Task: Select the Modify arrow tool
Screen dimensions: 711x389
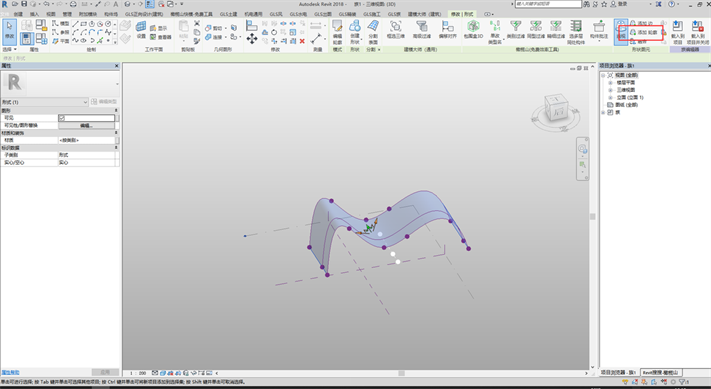Action: coord(9,31)
